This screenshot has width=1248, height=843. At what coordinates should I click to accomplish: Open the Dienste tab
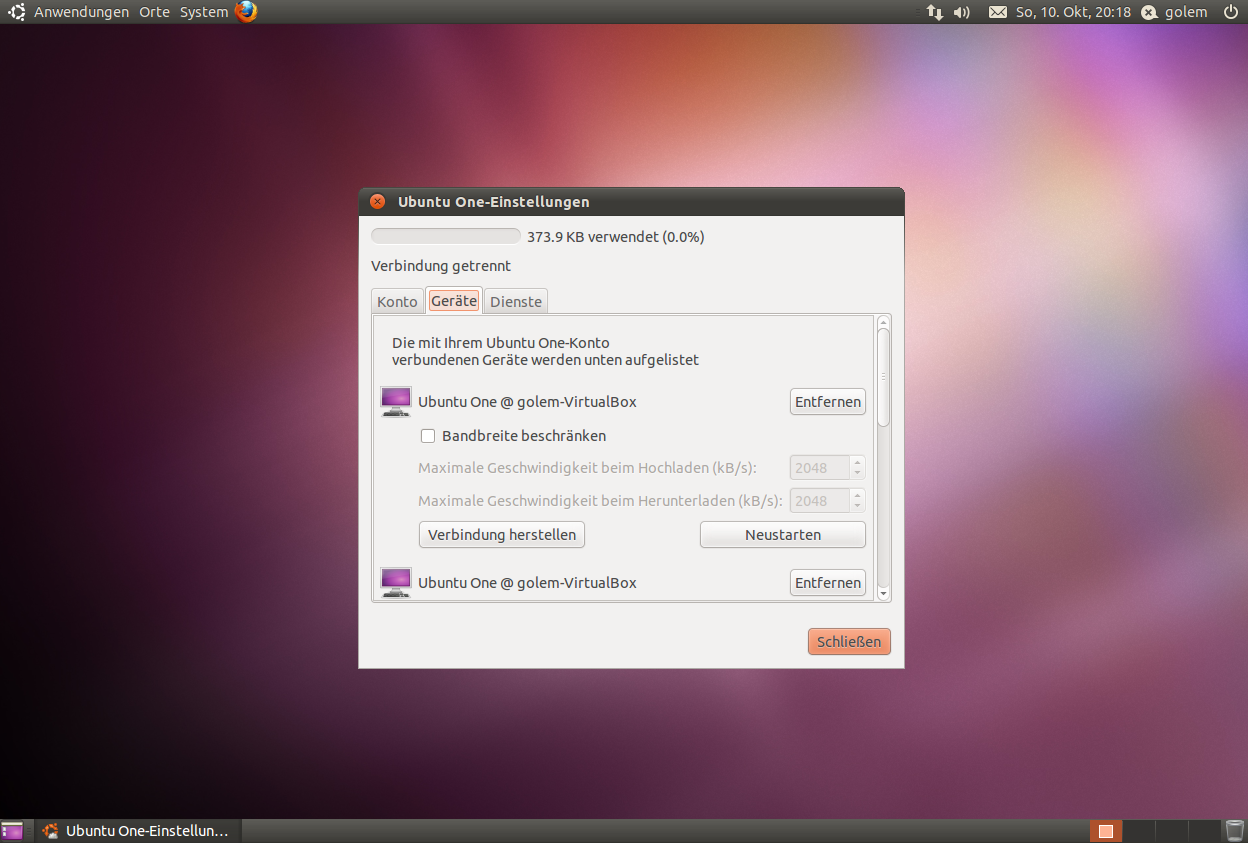point(516,301)
